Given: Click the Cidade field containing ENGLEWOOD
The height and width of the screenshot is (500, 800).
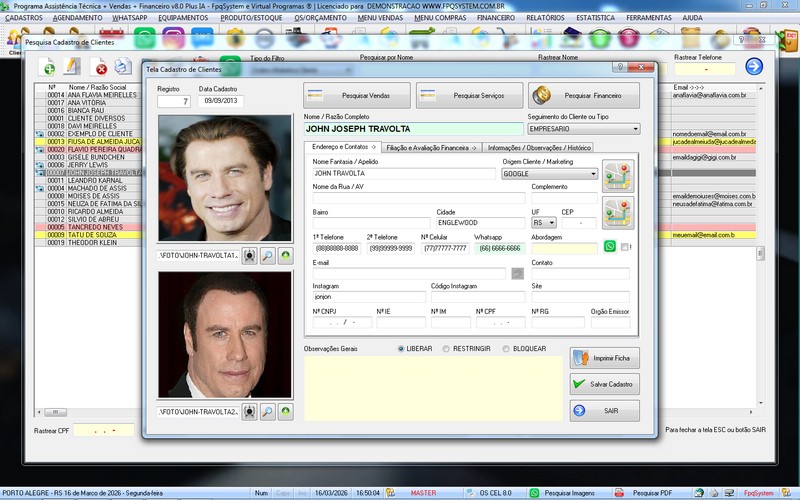Looking at the screenshot, I should point(481,223).
